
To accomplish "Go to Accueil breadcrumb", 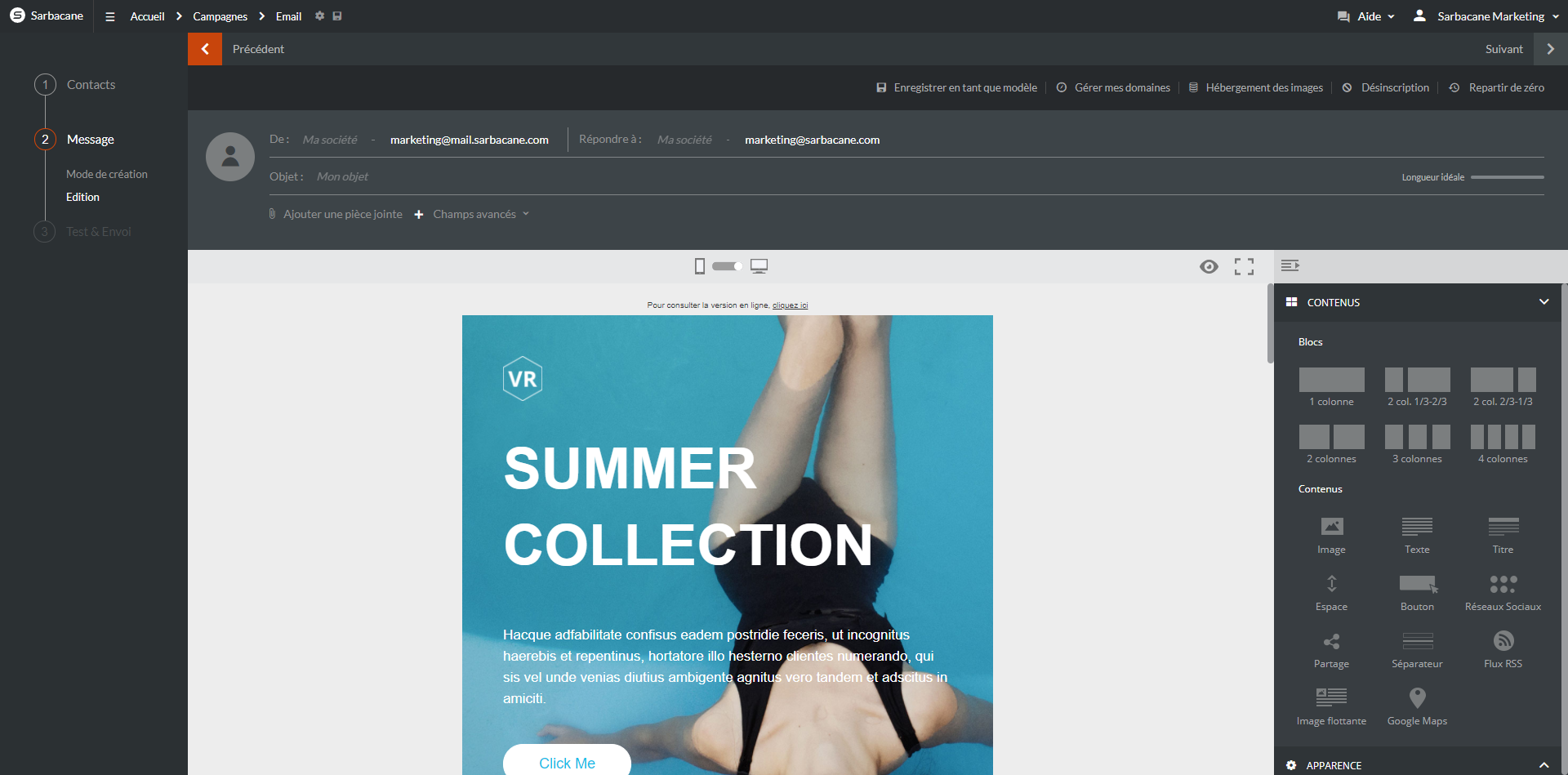I will pos(148,16).
